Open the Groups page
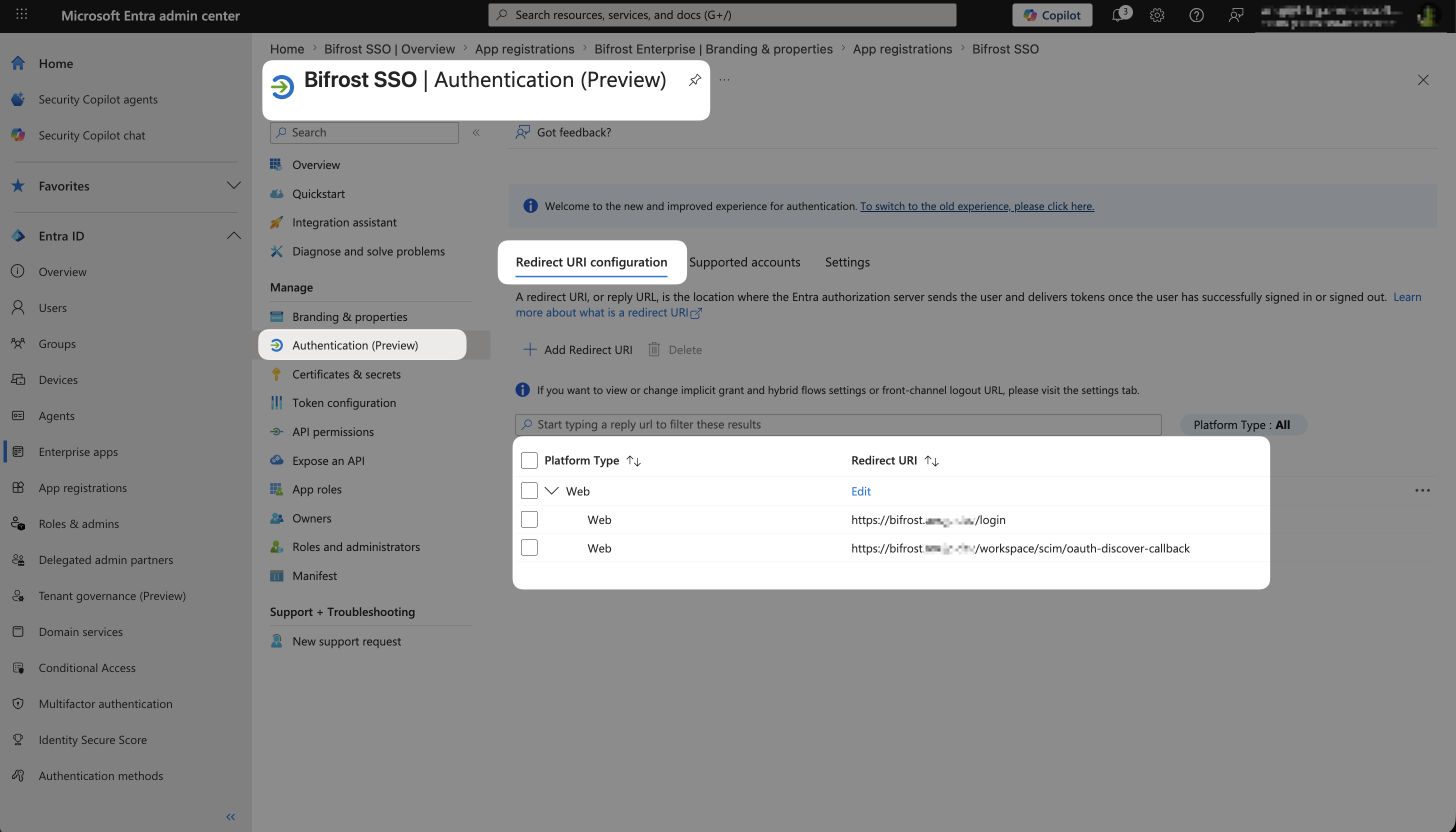 57,344
